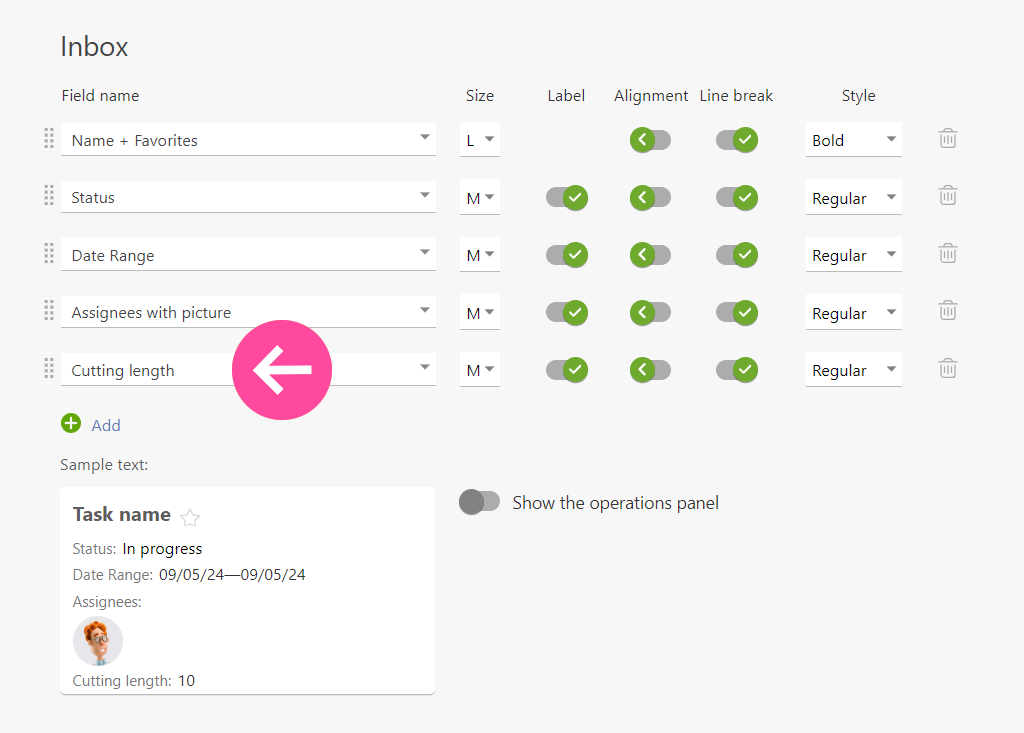Delete the Cutting length field row

tap(948, 368)
